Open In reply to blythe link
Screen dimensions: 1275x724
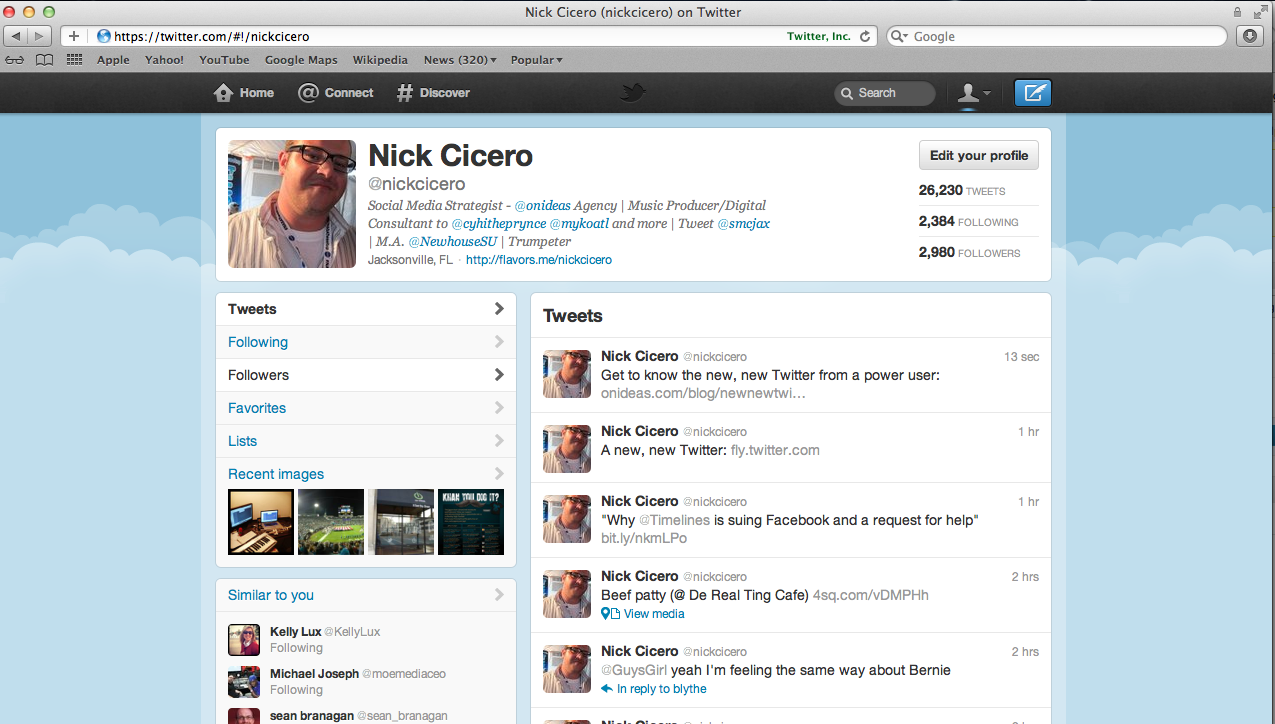[662, 689]
